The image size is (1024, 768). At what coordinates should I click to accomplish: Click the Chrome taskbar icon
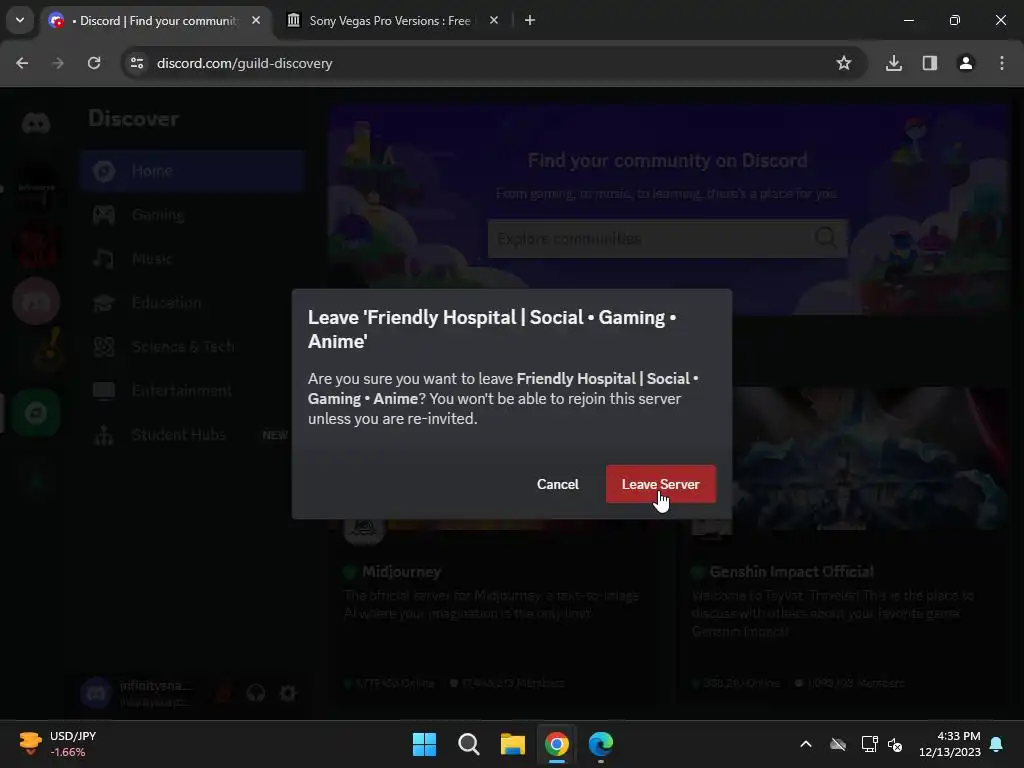pos(557,744)
